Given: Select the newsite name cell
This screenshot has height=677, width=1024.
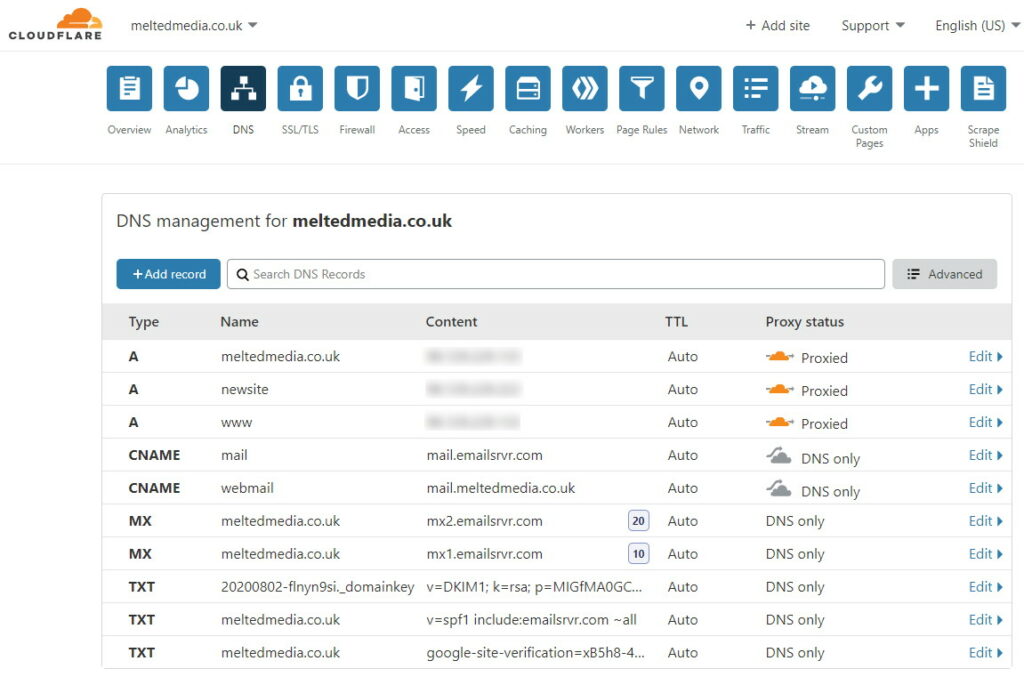Looking at the screenshot, I should pos(245,389).
